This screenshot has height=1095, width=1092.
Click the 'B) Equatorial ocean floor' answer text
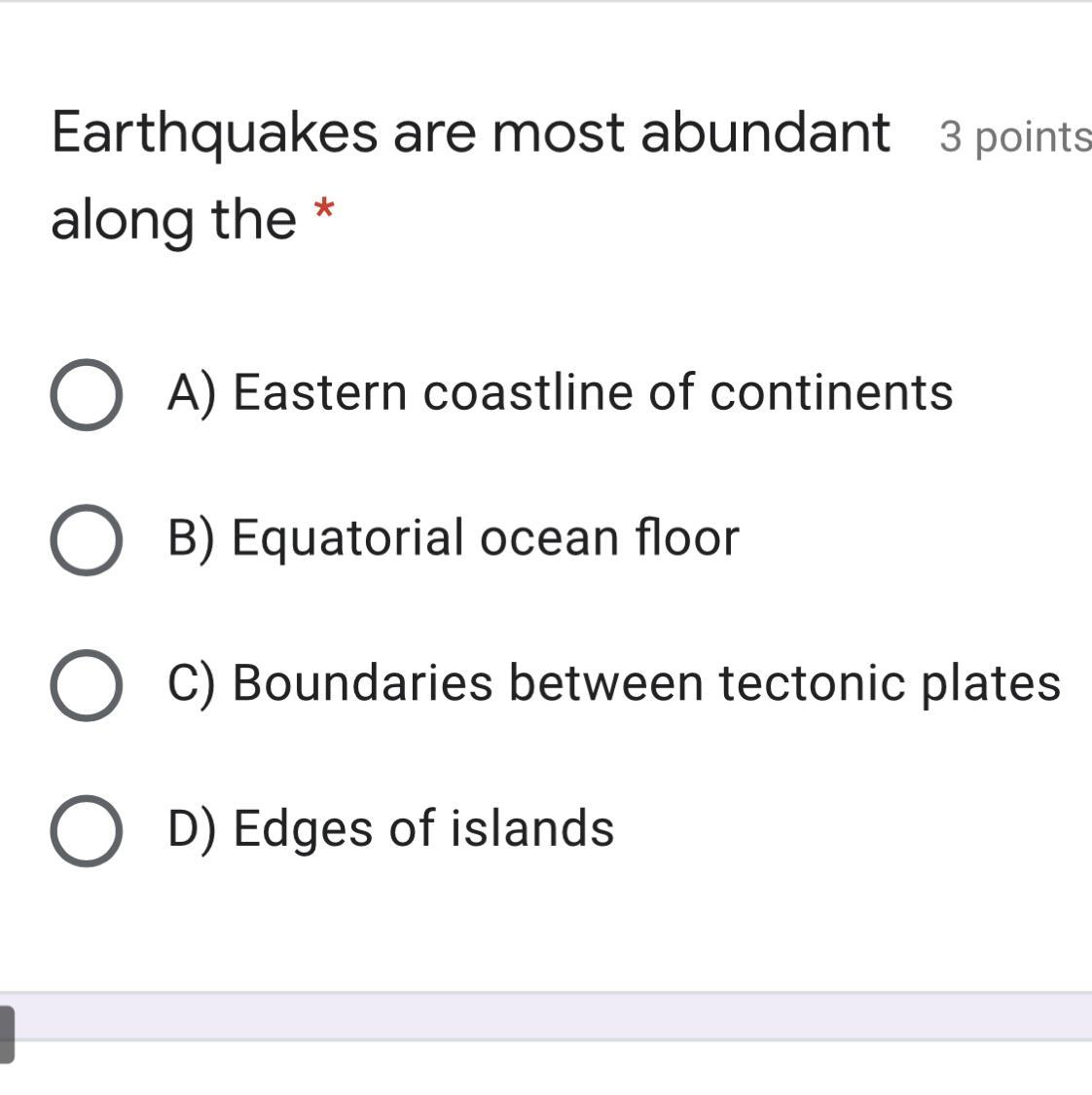pos(454,537)
